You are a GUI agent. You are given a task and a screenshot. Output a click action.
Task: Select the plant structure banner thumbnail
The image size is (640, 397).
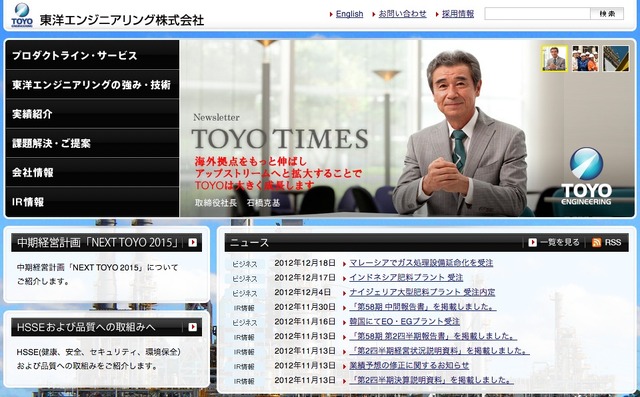coord(616,58)
